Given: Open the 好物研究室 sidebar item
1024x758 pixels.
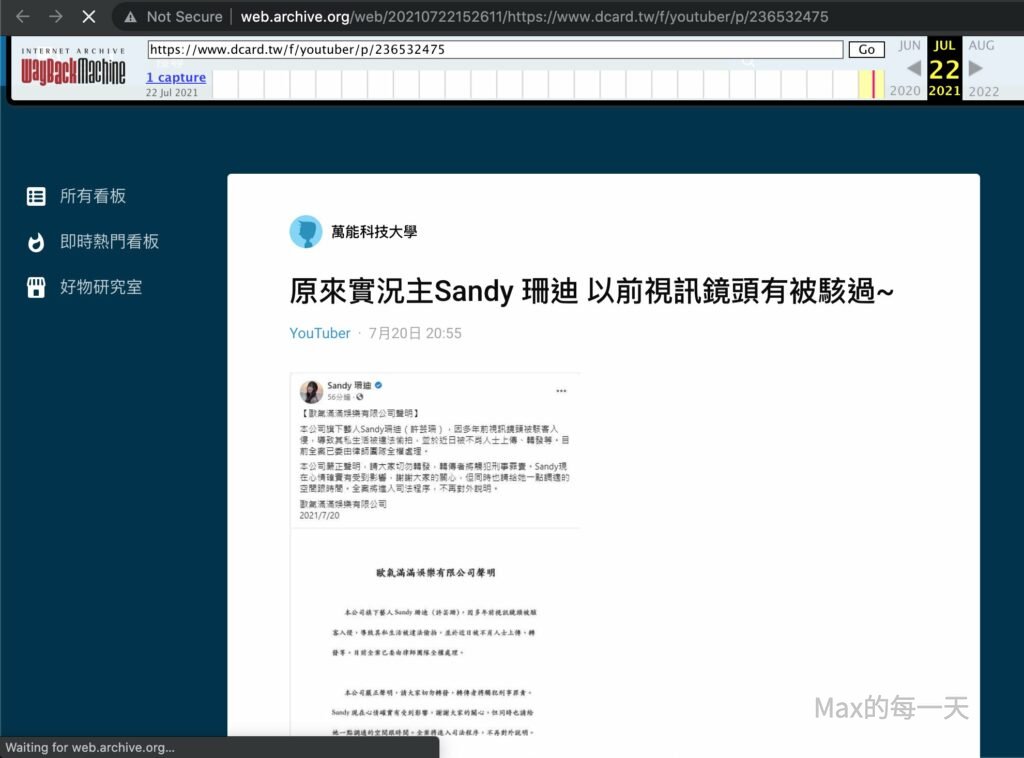Looking at the screenshot, I should click(101, 288).
